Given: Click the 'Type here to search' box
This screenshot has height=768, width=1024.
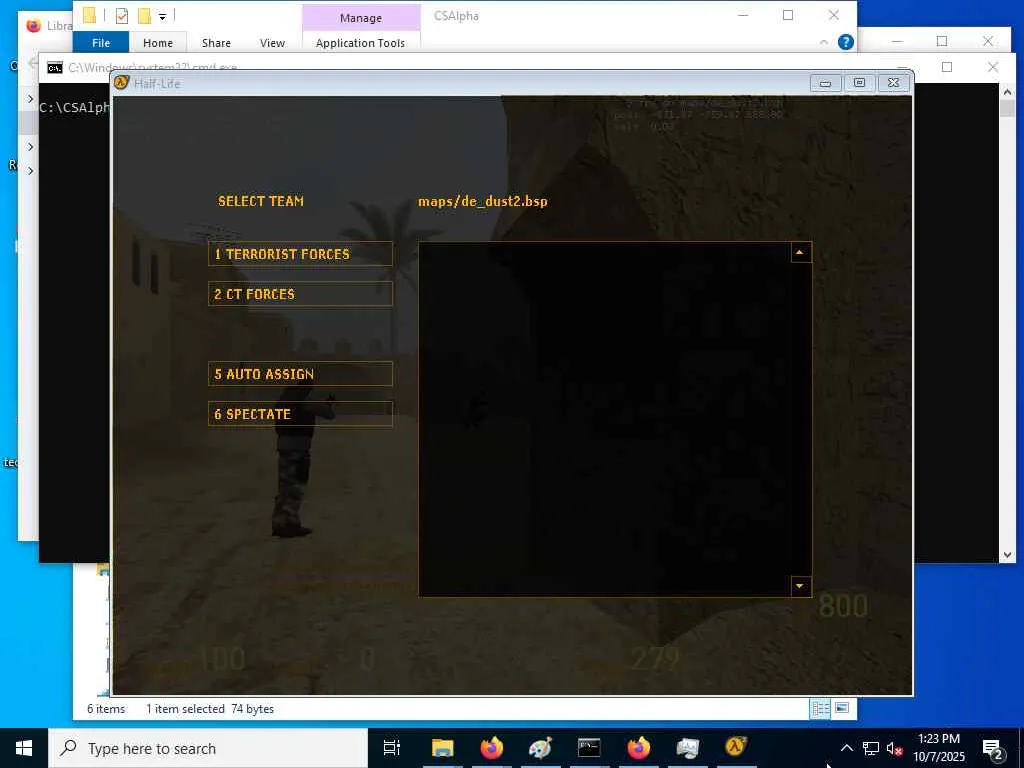Looking at the screenshot, I should pyautogui.click(x=208, y=748).
